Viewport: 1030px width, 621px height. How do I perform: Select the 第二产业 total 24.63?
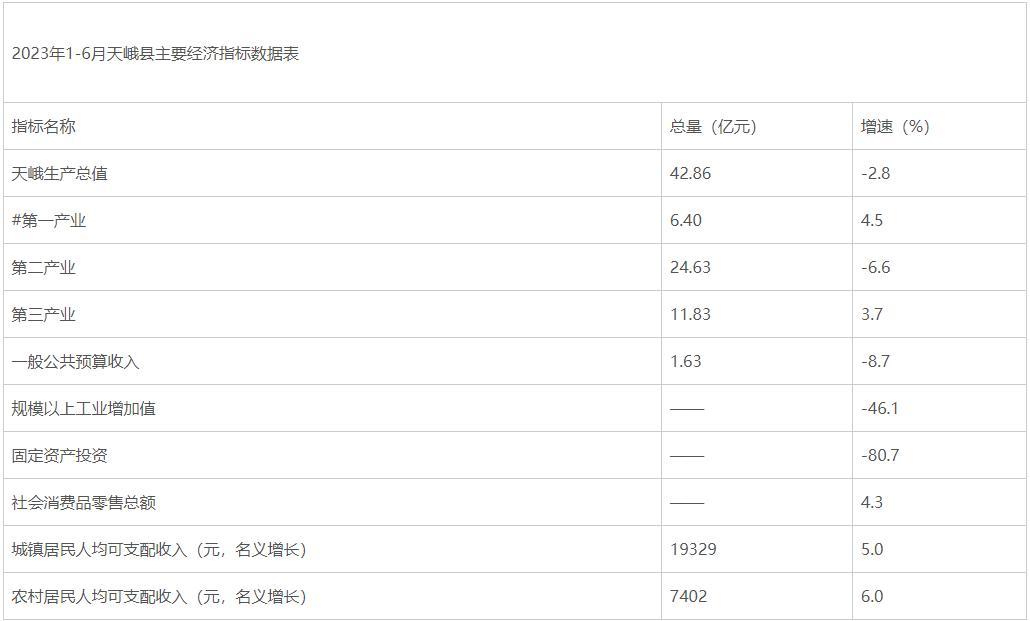(690, 267)
